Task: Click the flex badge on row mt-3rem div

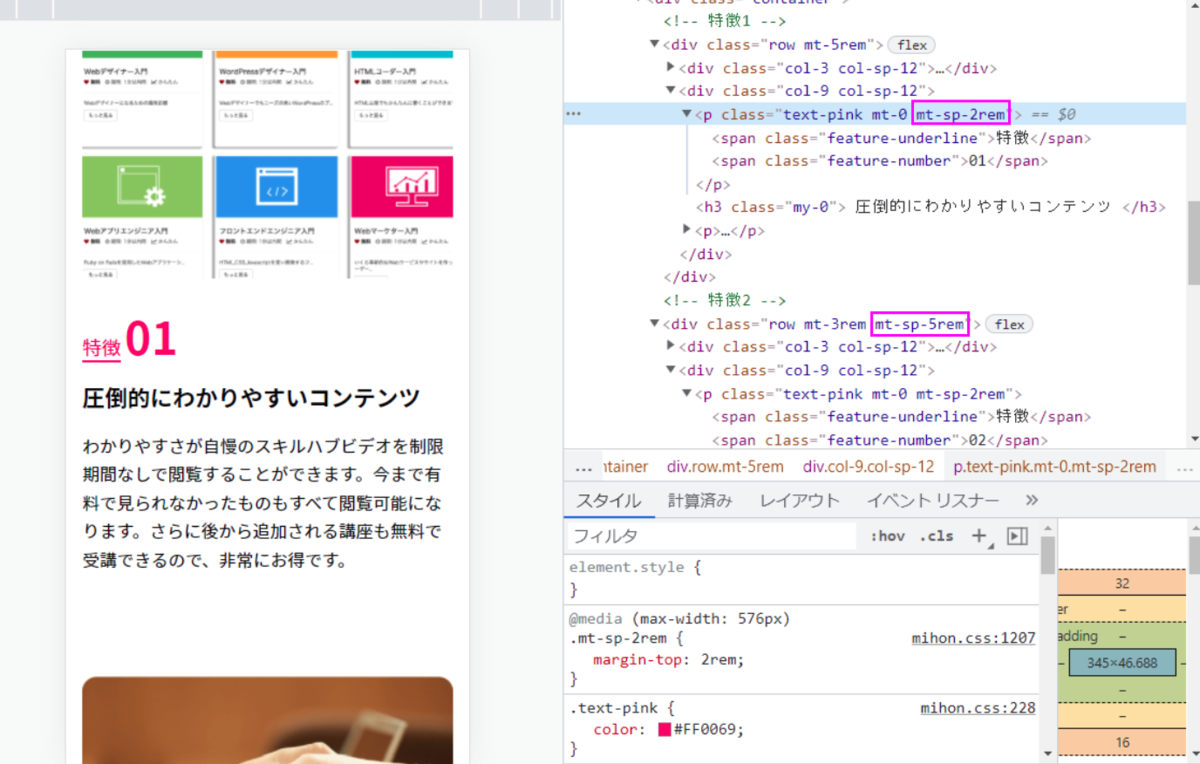Action: 1009,324
